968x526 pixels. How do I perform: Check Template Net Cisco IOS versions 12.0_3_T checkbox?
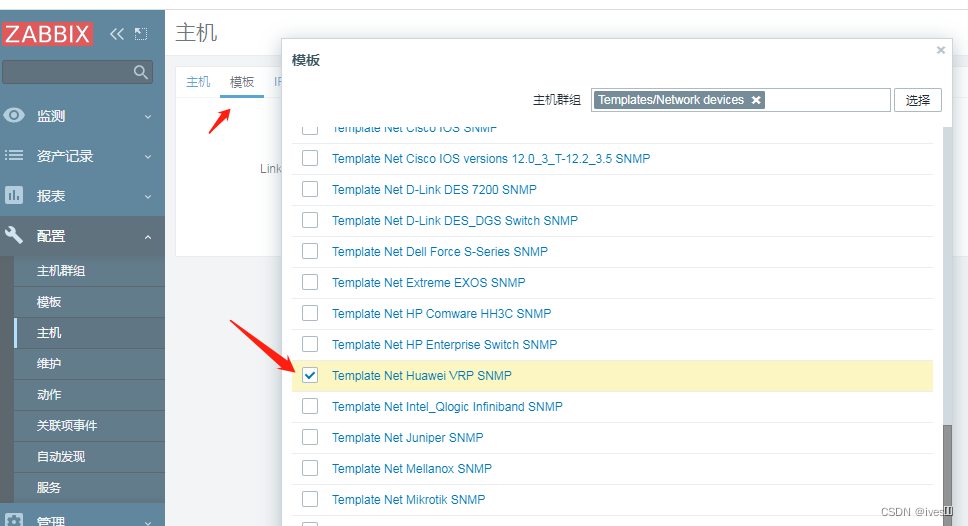[x=310, y=158]
